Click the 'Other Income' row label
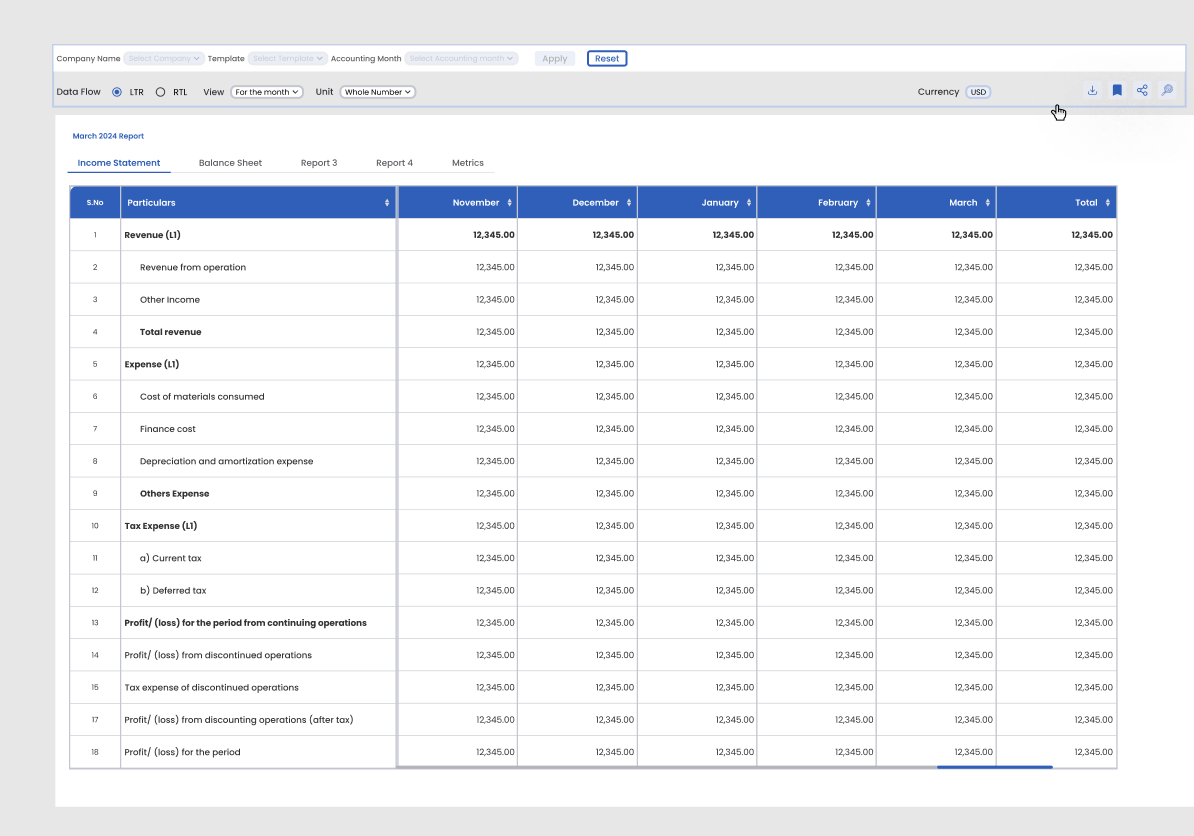This screenshot has height=836, width=1194. (170, 300)
